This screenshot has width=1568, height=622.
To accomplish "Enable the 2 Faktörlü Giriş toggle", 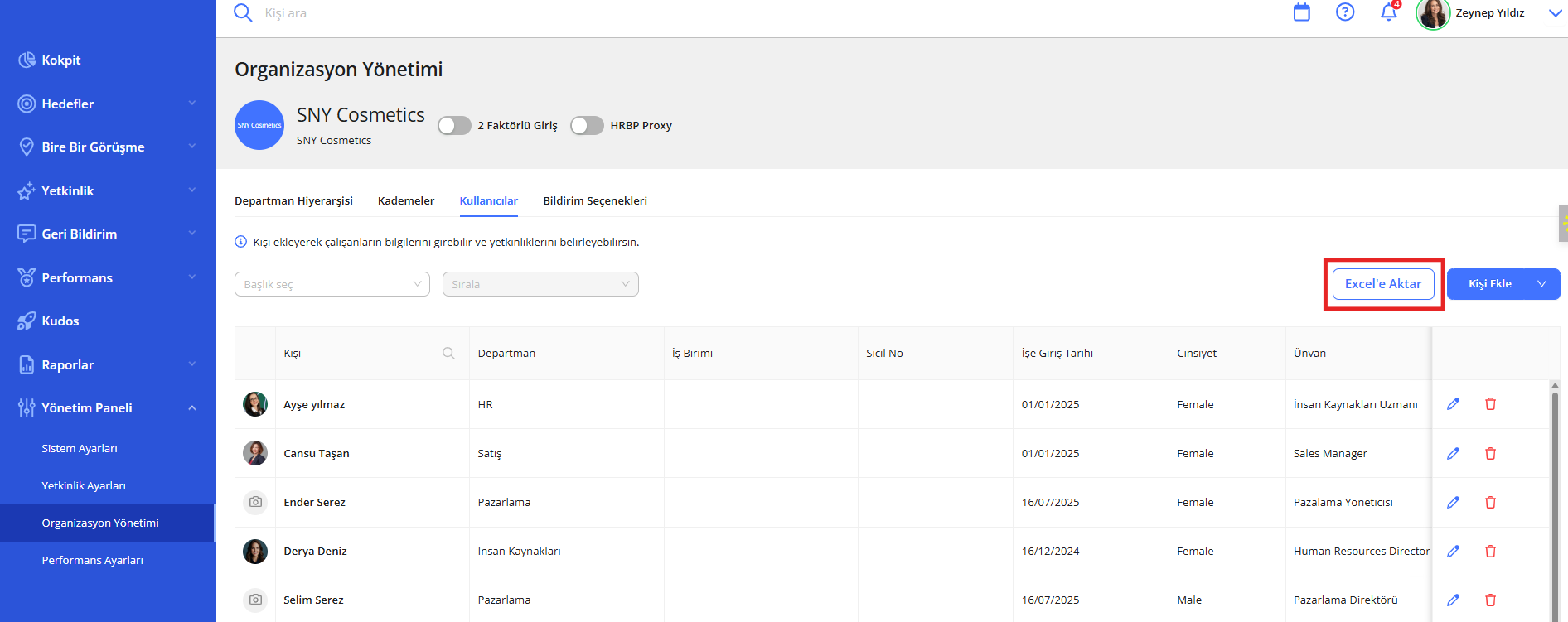I will click(454, 126).
